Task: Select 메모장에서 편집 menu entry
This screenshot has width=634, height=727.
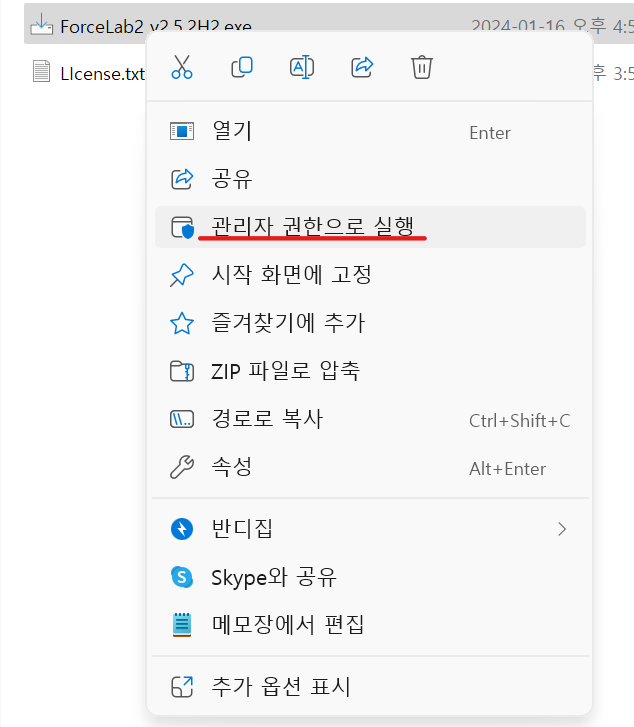Action: point(370,625)
